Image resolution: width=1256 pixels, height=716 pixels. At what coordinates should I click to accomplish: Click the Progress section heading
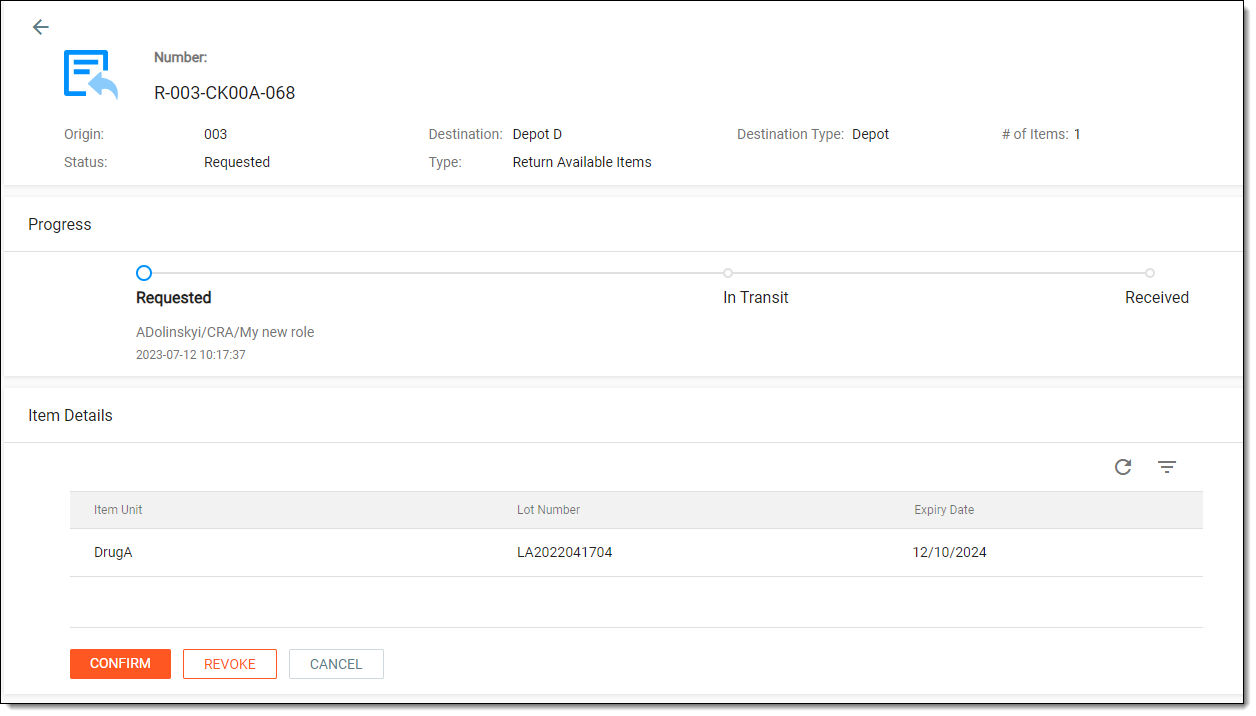pyautogui.click(x=60, y=225)
